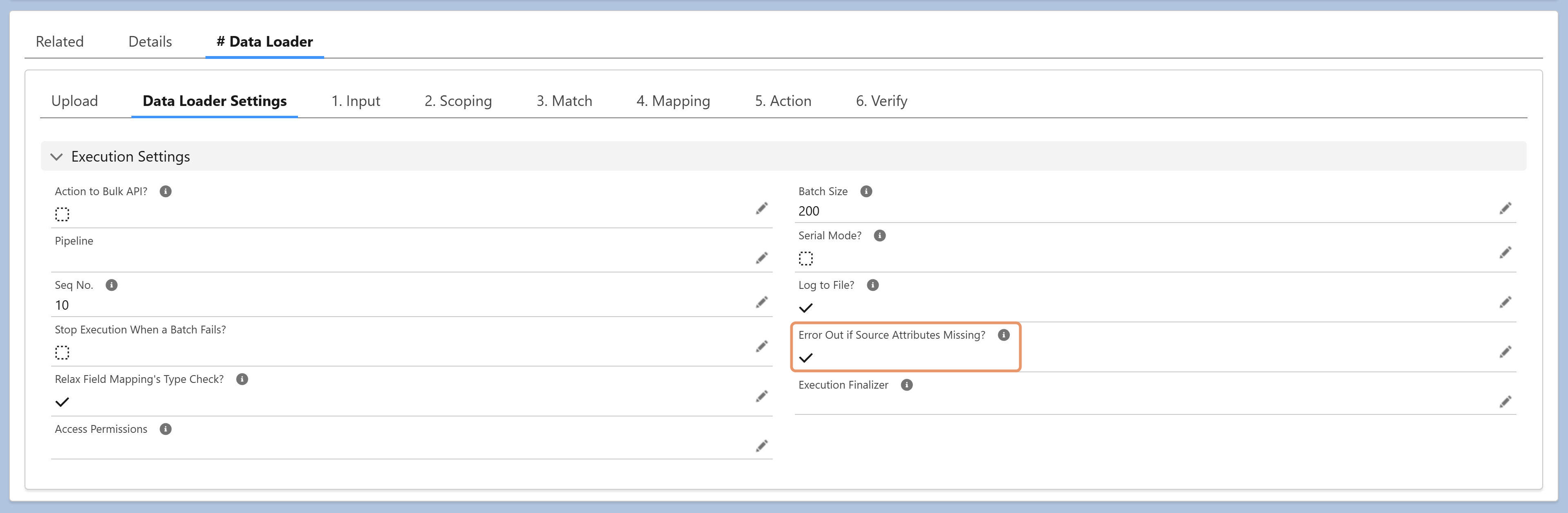Viewport: 1568px width, 513px height.
Task: Toggle Stop Execution When a Batch Fails checkbox
Action: (x=62, y=352)
